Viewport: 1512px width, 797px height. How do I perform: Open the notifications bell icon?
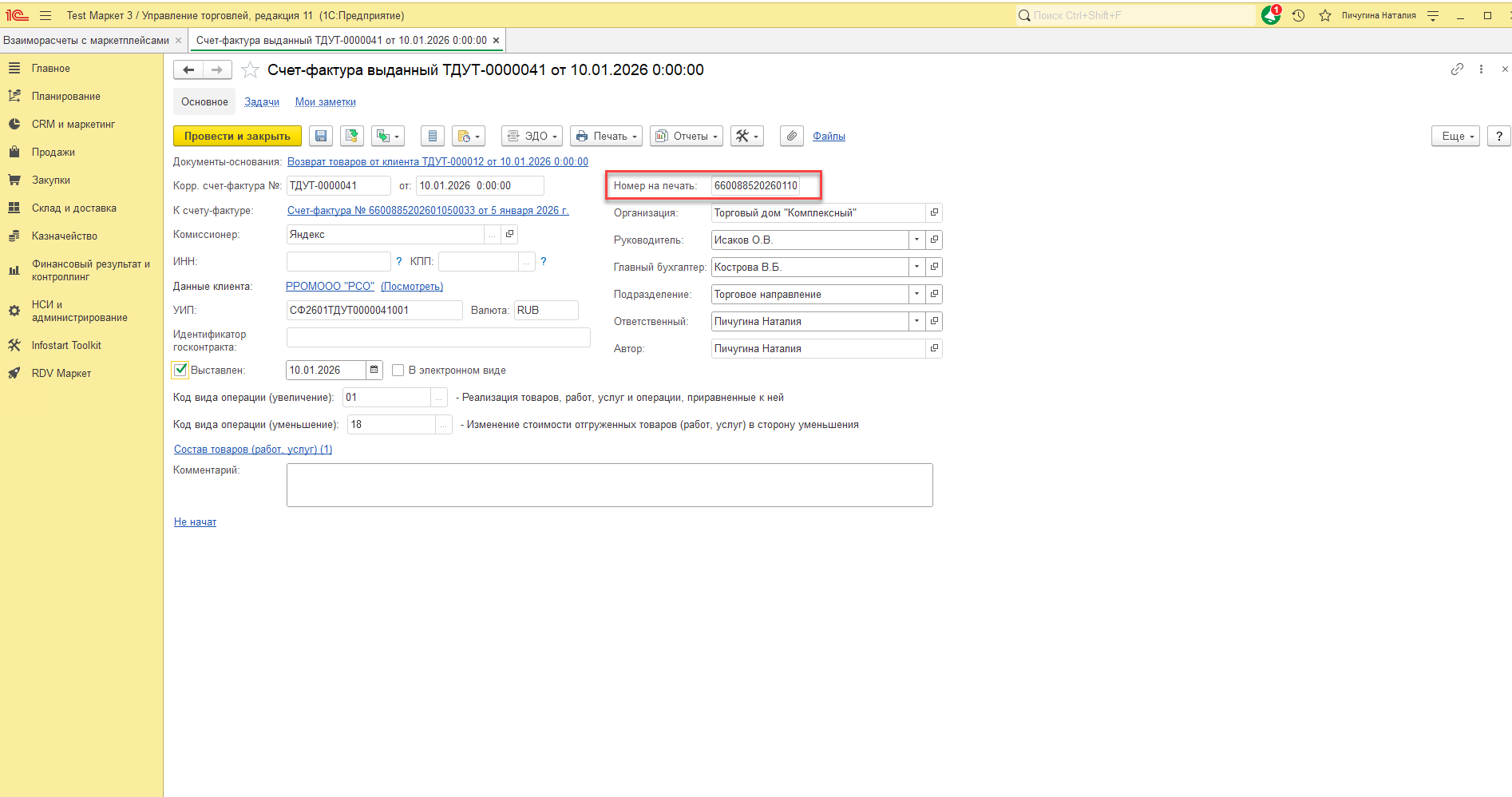(1270, 15)
